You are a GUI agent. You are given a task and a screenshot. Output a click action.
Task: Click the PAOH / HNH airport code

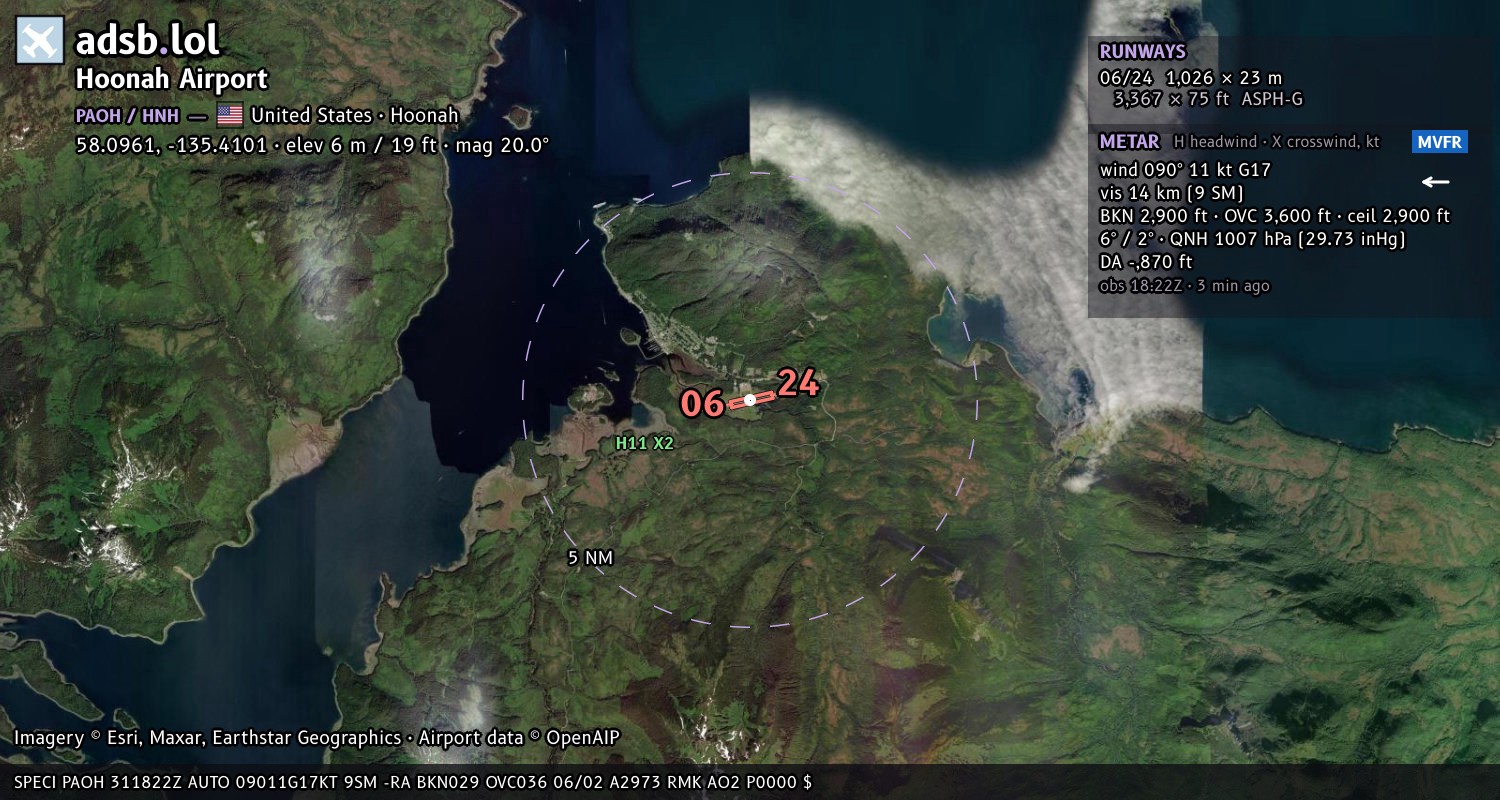tap(127, 115)
